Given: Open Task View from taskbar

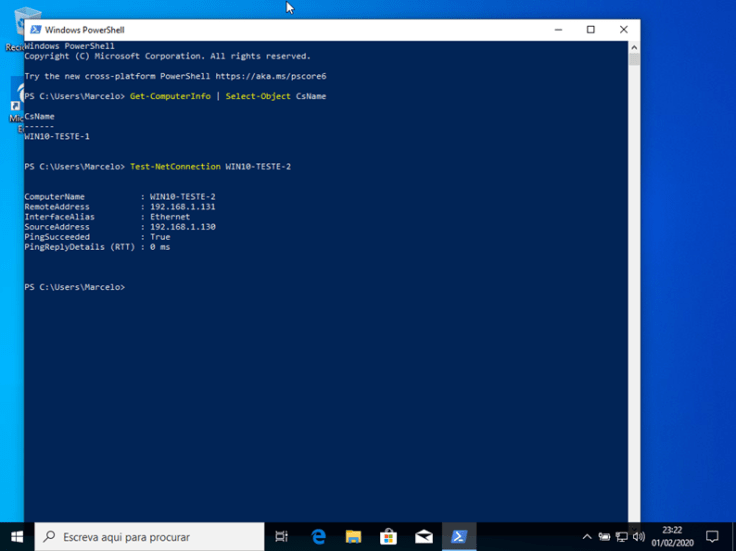Looking at the screenshot, I should coord(282,536).
